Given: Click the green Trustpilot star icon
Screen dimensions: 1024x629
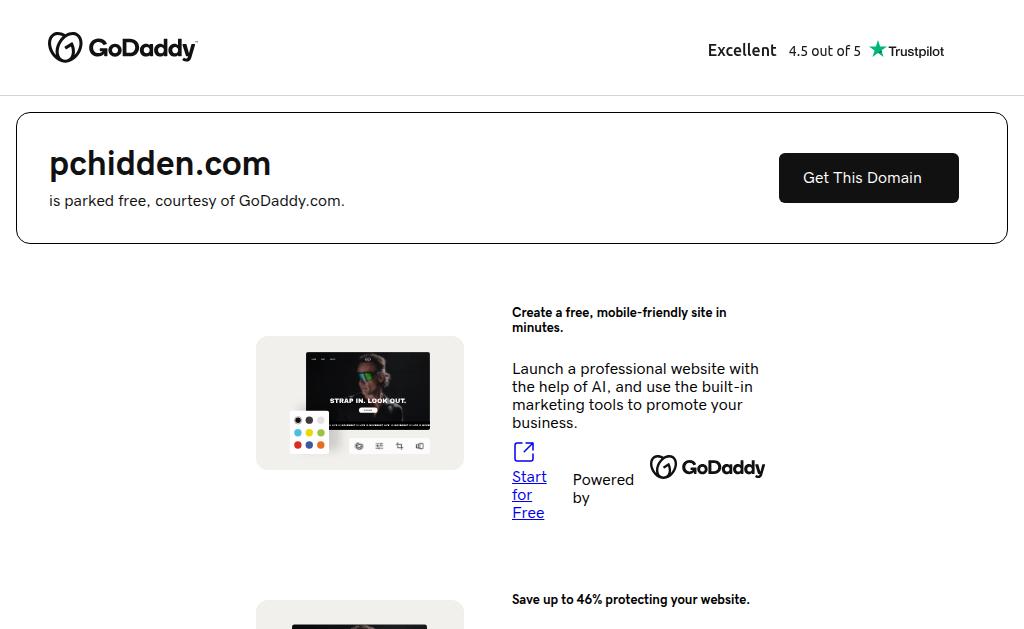Looking at the screenshot, I should (x=878, y=49).
